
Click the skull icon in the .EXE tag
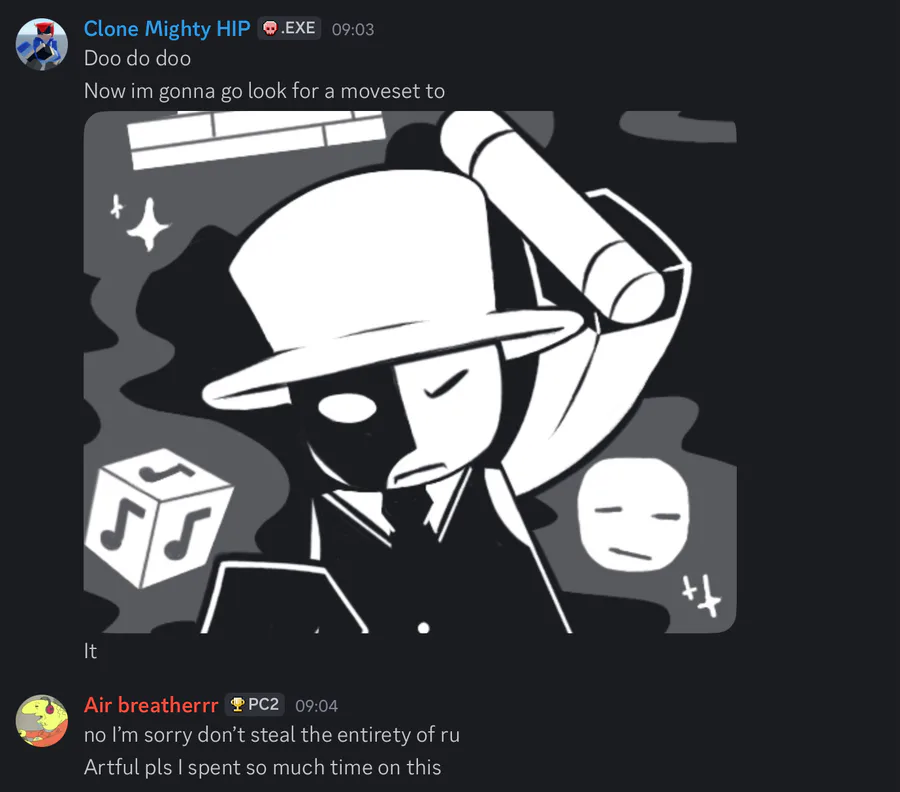[x=270, y=29]
